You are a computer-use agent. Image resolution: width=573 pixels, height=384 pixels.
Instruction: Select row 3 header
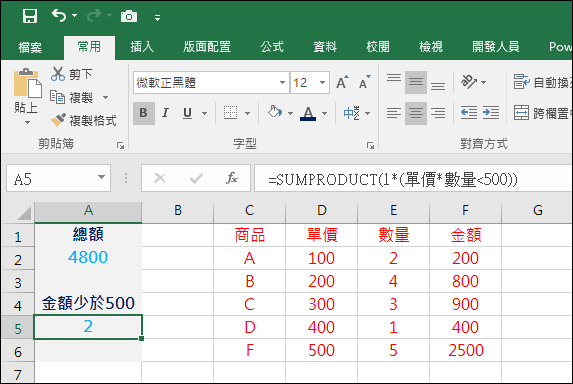click(x=18, y=282)
